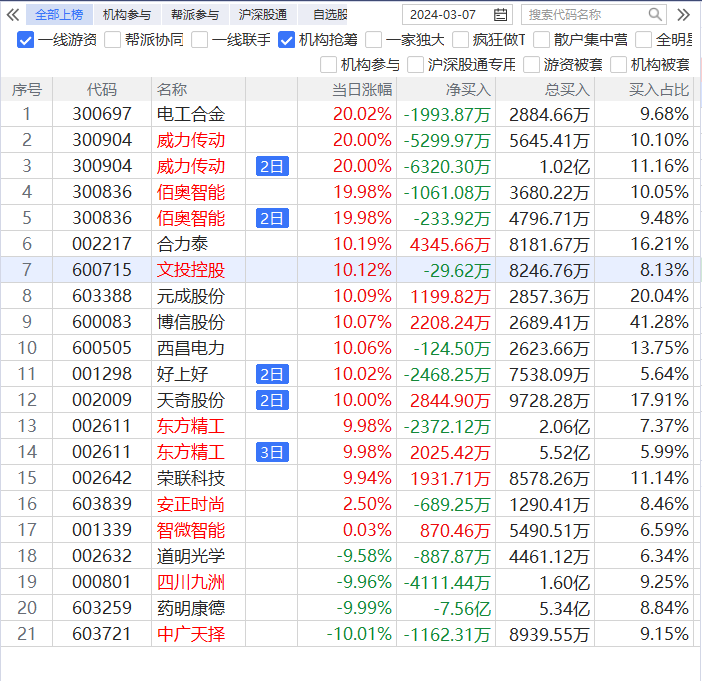
Task: Click total buy value 5.52亿
Action: 564,453
